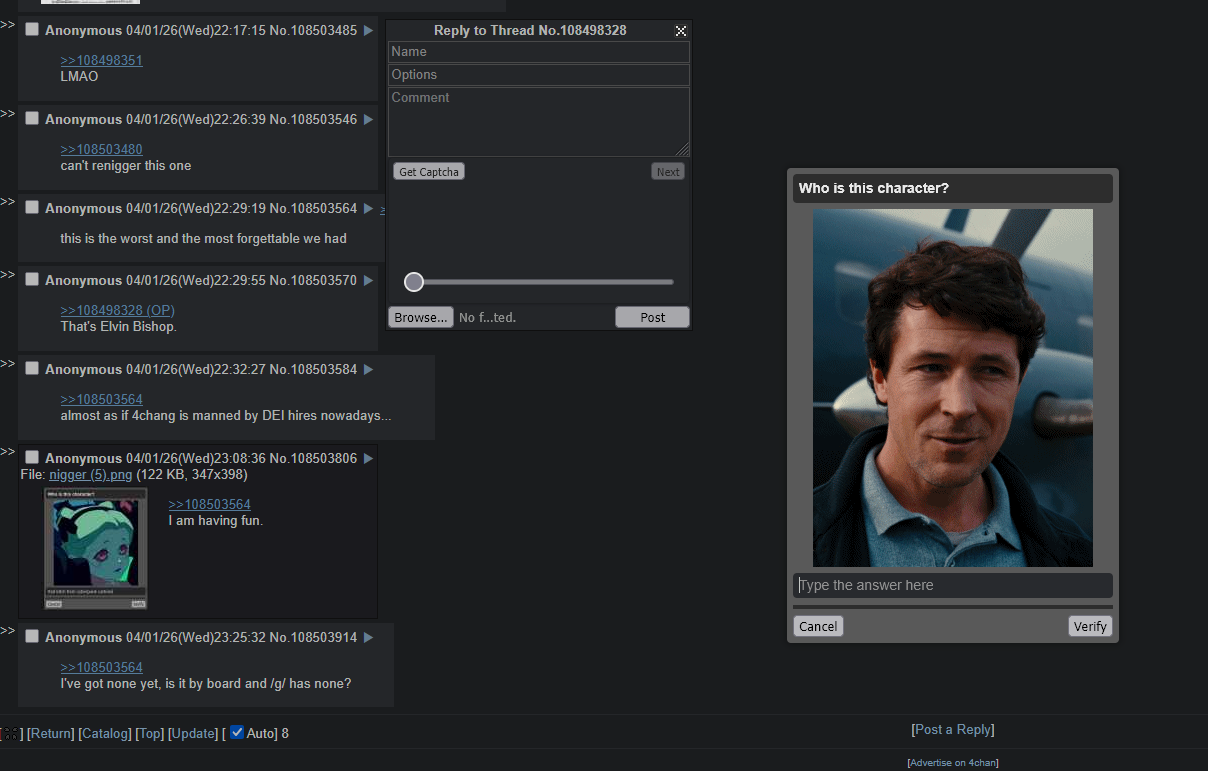Tick checkbox of post No.108503546
The image size is (1208, 771).
pos(32,118)
